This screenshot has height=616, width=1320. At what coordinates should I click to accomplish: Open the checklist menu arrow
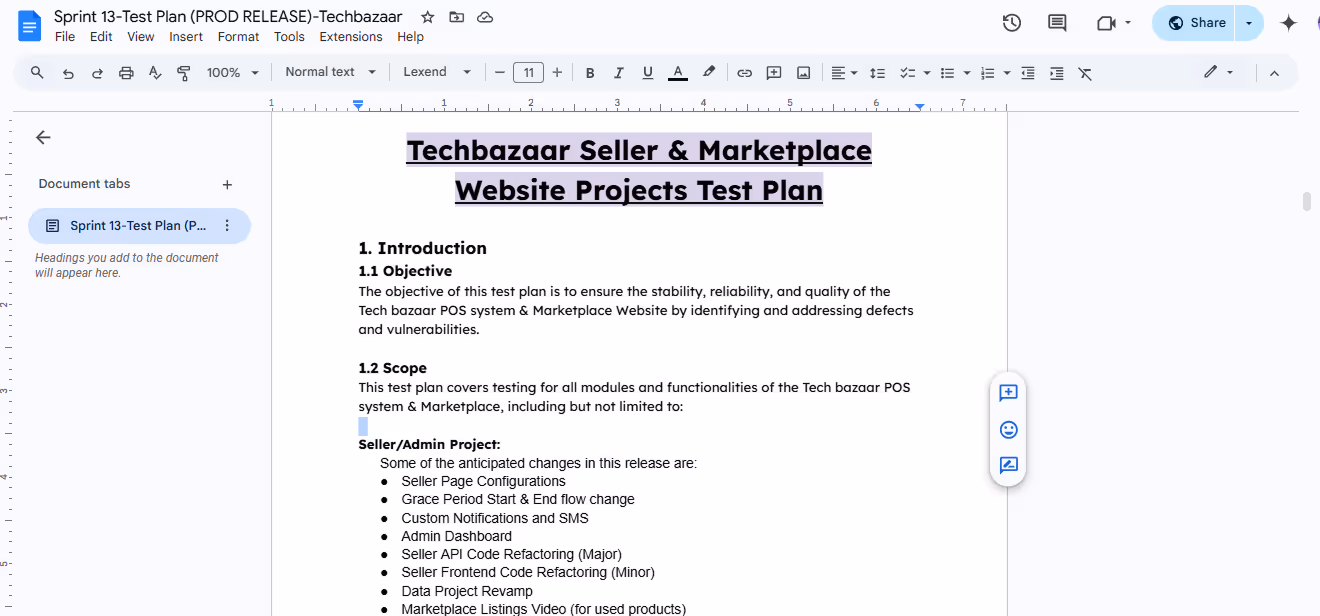pyautogui.click(x=927, y=72)
